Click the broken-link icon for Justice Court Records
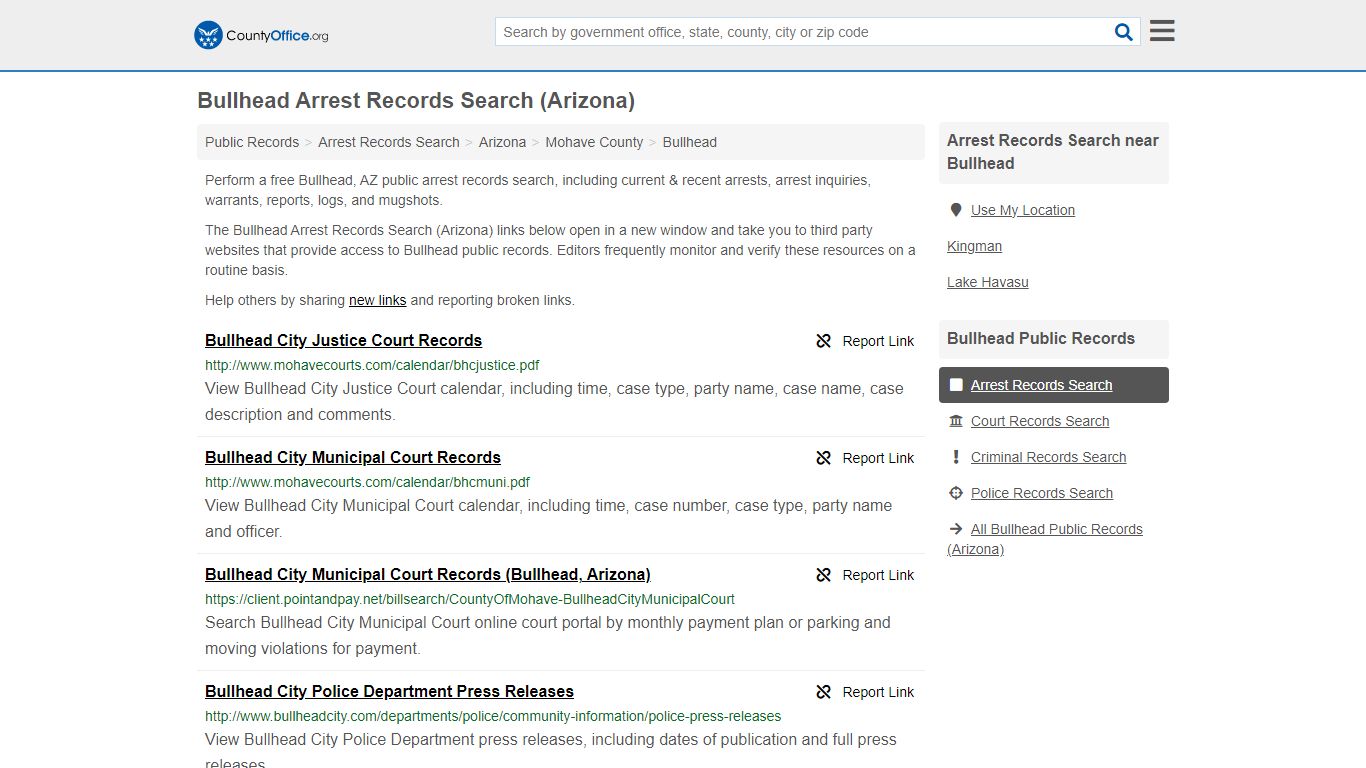The image size is (1366, 768). pos(824,341)
